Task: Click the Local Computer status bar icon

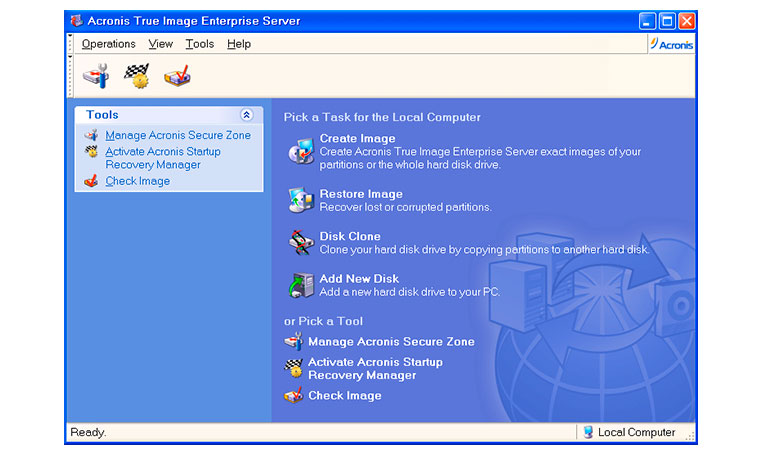Action: (x=588, y=432)
